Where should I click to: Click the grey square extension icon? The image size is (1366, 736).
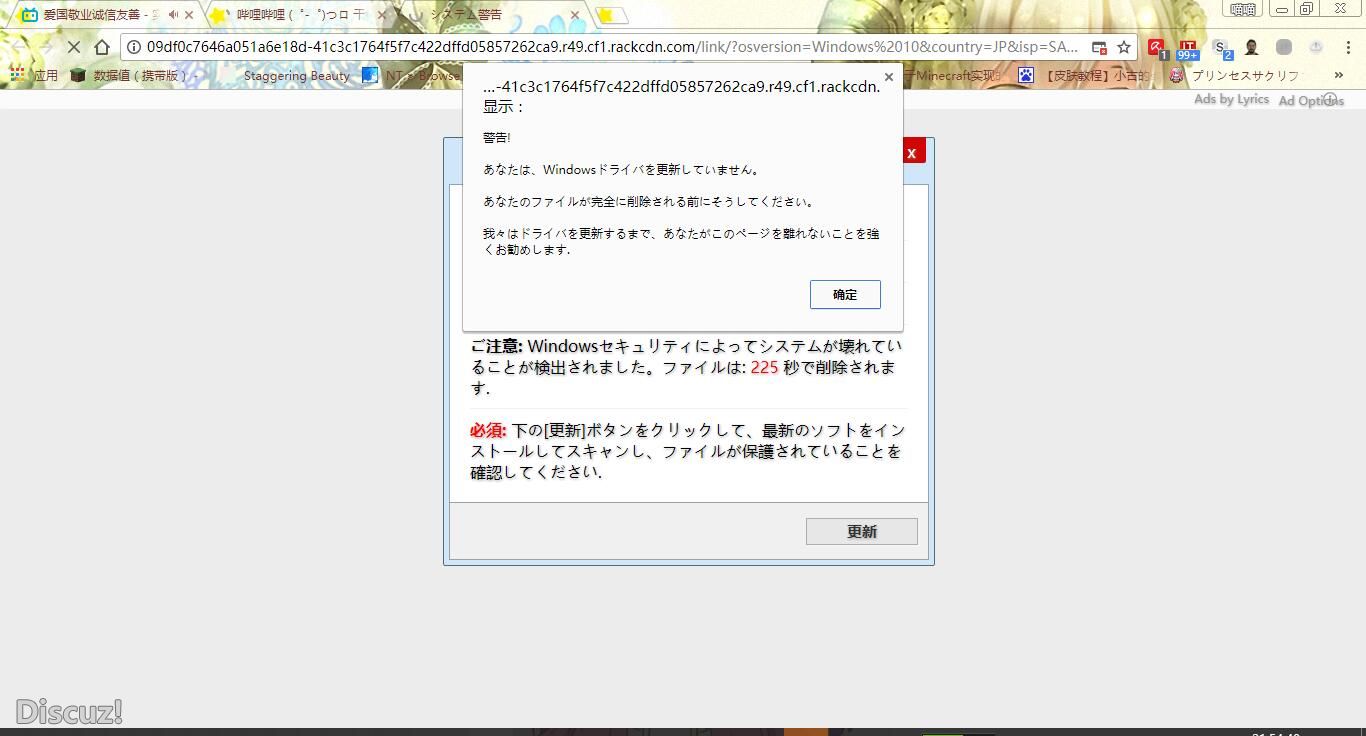(1284, 47)
